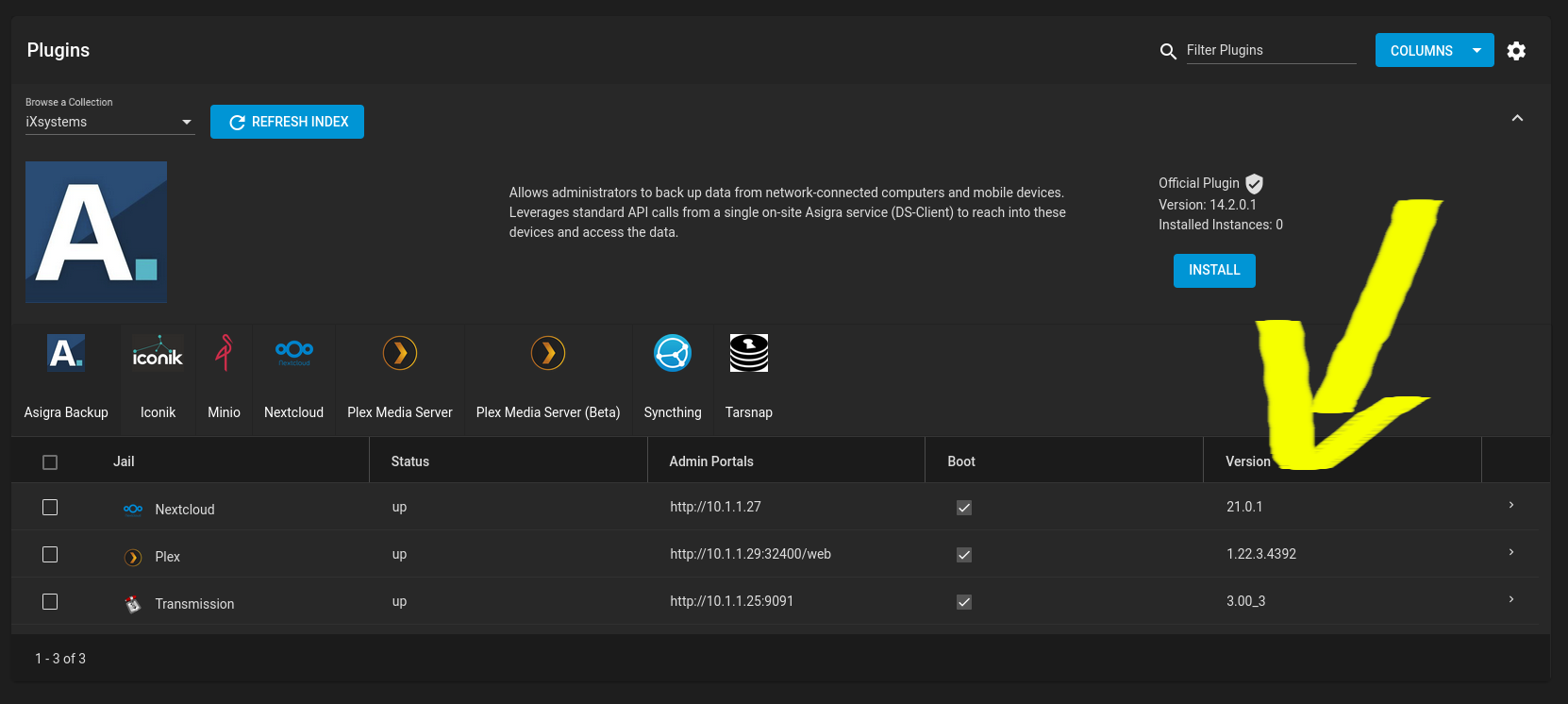Screen dimensions: 1568x704
Task: Click the Plex jail name
Action: tap(167, 557)
